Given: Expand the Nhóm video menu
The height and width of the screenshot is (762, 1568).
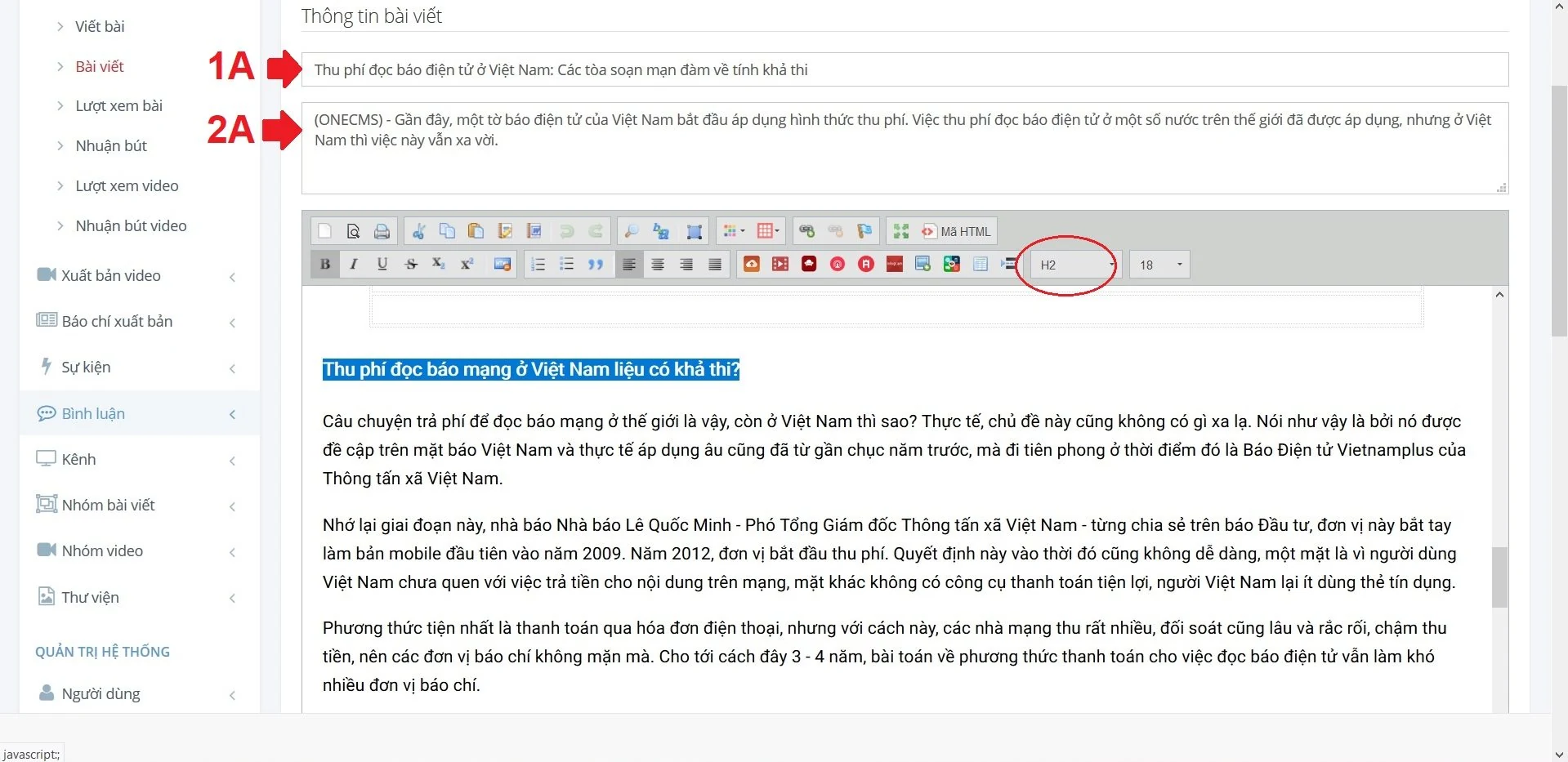Looking at the screenshot, I should (139, 551).
